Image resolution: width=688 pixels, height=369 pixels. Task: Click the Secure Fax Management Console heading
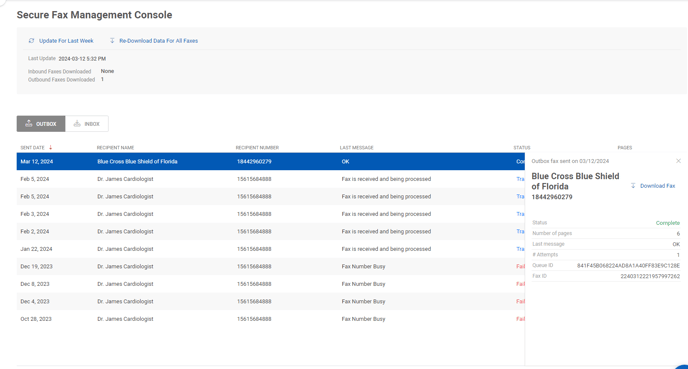[94, 15]
